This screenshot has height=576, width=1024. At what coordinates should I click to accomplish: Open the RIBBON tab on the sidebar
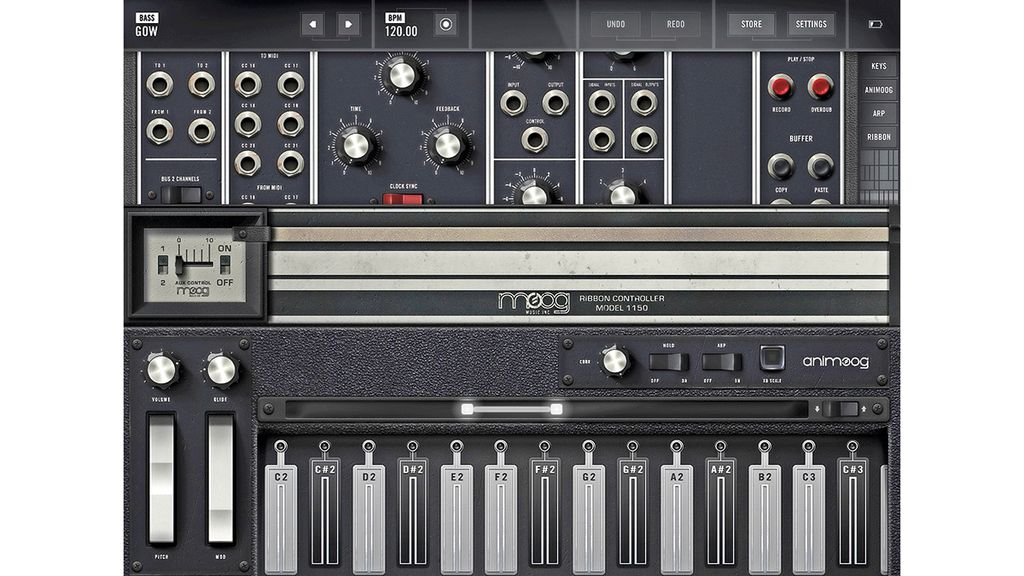click(x=880, y=138)
